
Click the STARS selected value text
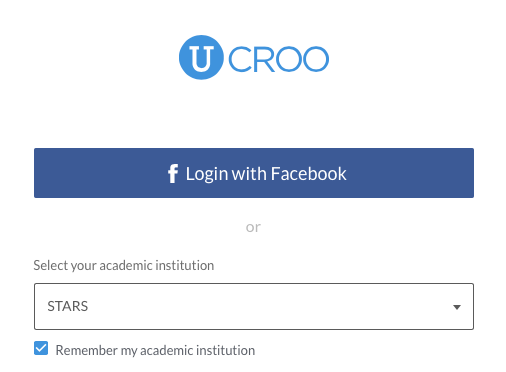[68, 306]
